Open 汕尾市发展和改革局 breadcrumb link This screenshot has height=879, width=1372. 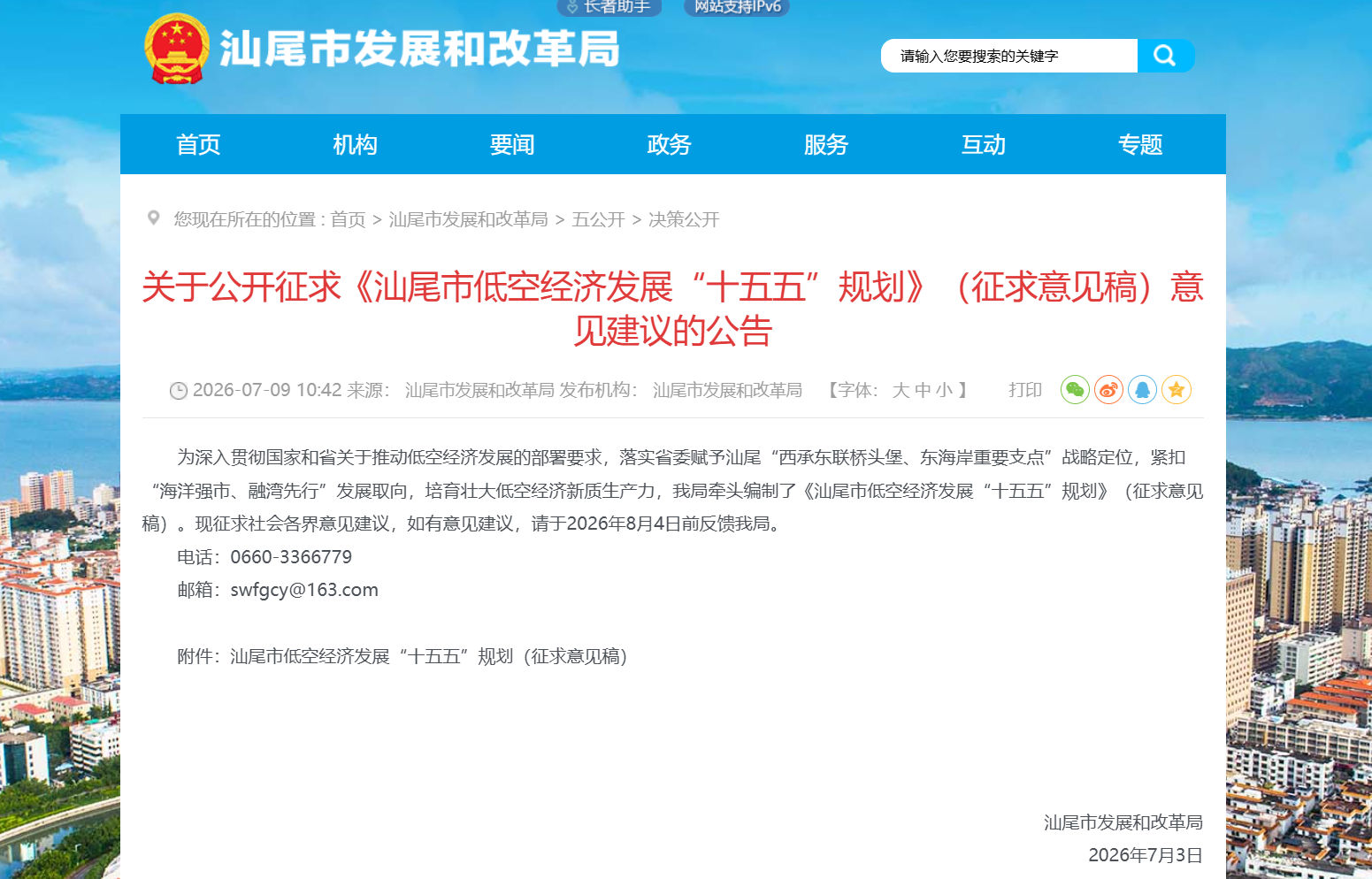pyautogui.click(x=468, y=219)
